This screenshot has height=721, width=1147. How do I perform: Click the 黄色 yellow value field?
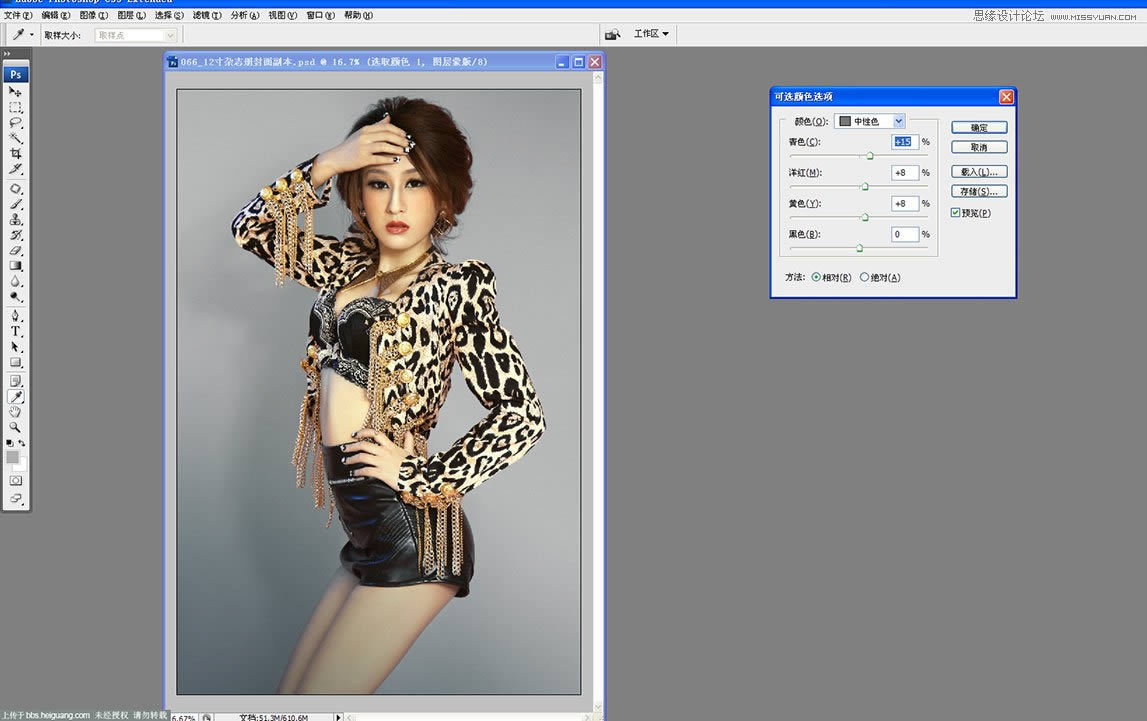click(905, 203)
